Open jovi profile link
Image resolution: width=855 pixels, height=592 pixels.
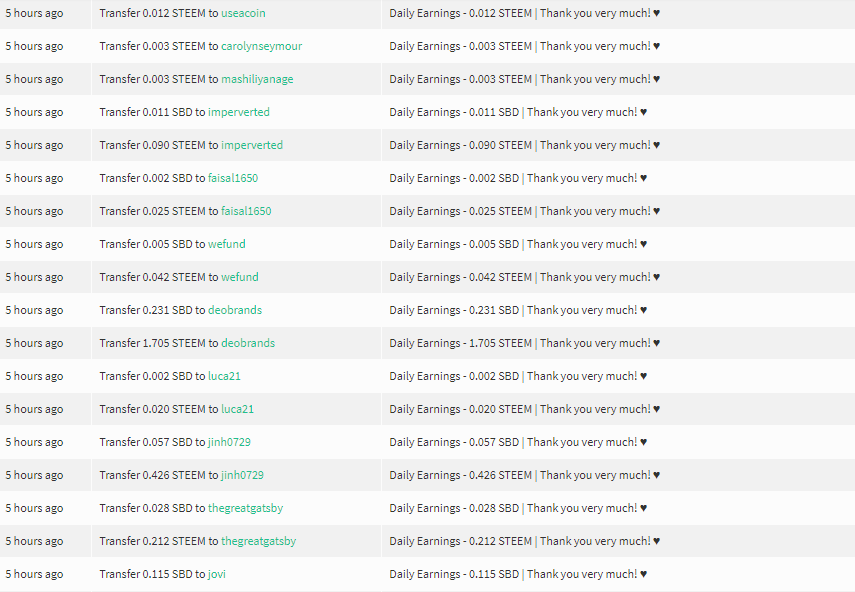pos(216,575)
